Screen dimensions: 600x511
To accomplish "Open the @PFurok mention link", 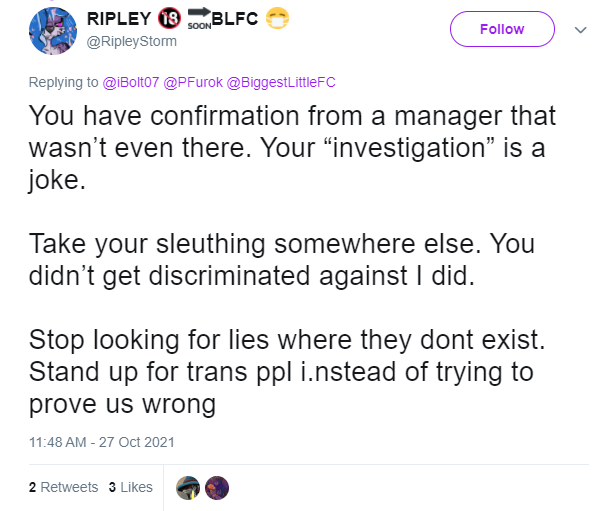I will coord(193,82).
